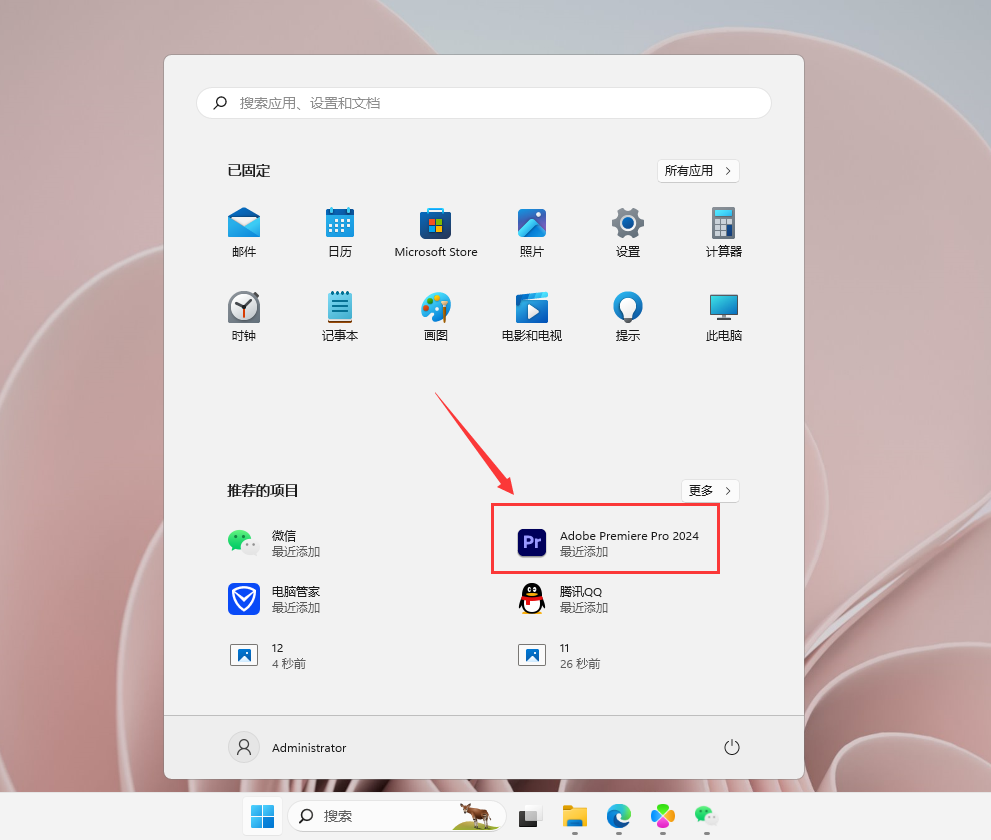Expand All apps (所有应用) list
The image size is (991, 840).
coord(698,171)
